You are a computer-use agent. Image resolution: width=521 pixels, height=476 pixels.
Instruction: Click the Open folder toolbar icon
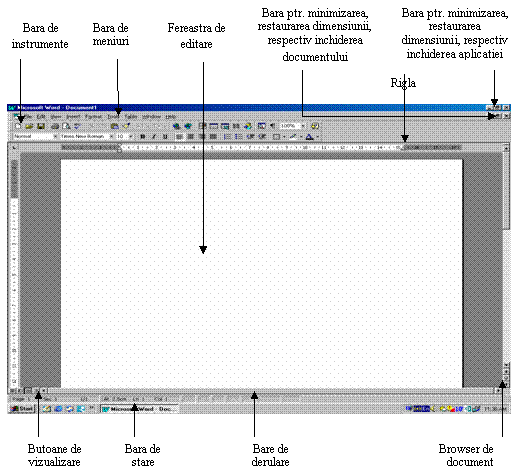29,126
